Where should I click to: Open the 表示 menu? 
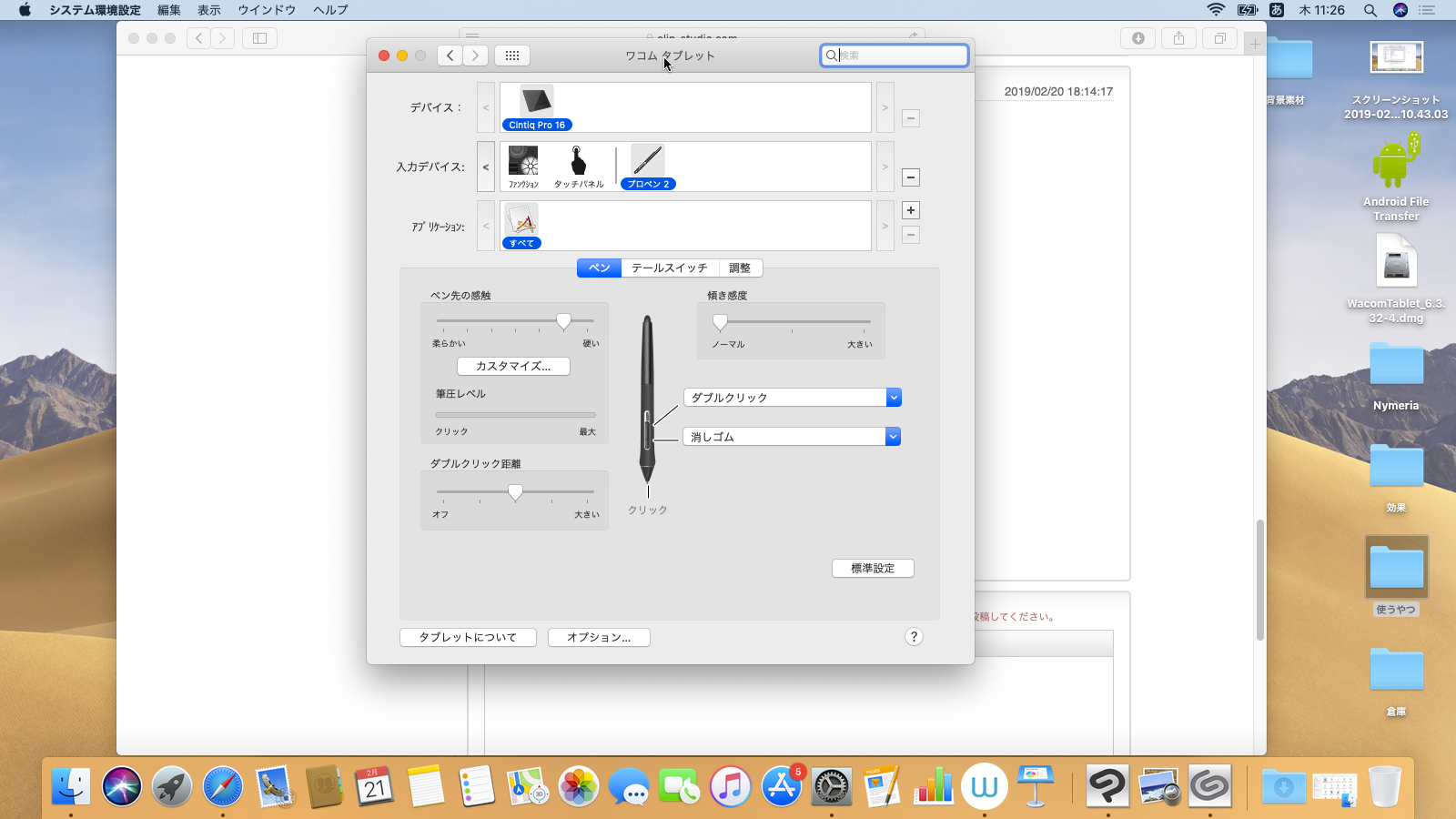pyautogui.click(x=209, y=10)
